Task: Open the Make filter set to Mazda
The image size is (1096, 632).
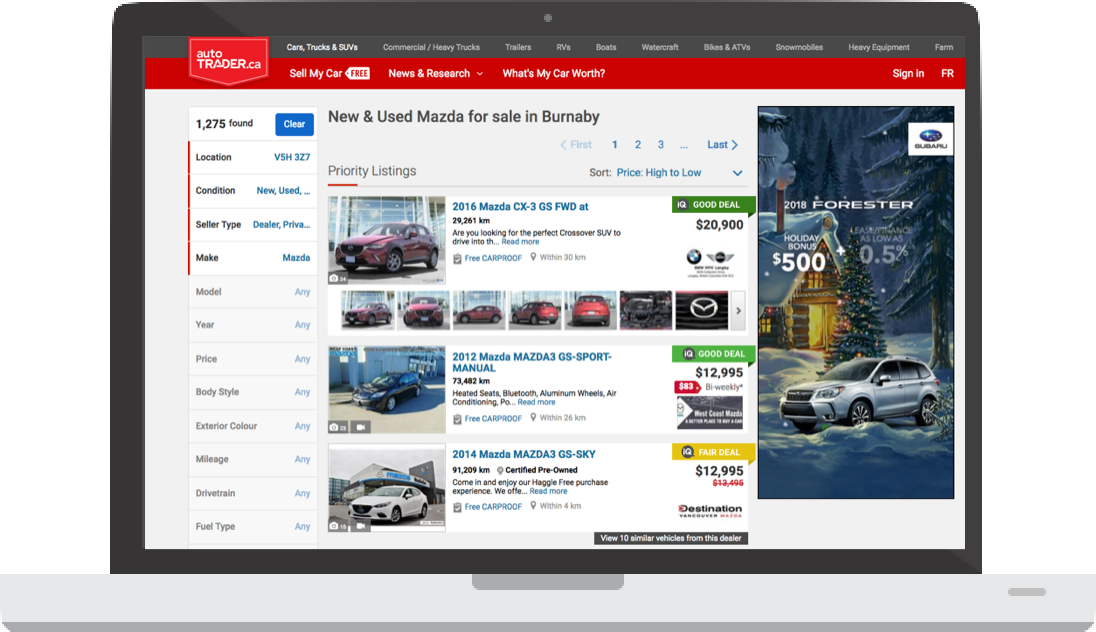Action: pos(253,258)
